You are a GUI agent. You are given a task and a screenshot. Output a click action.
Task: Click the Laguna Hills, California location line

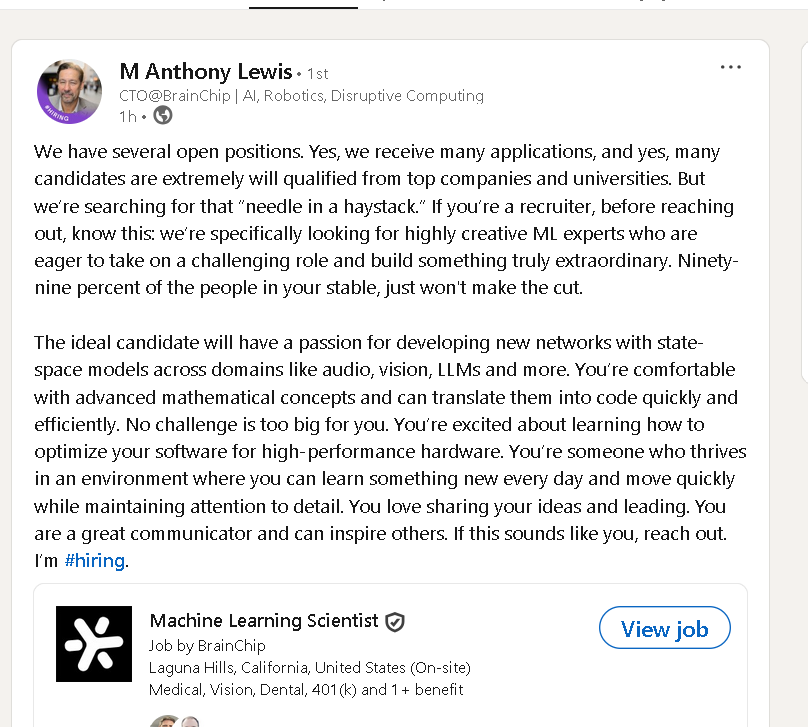click(x=310, y=668)
